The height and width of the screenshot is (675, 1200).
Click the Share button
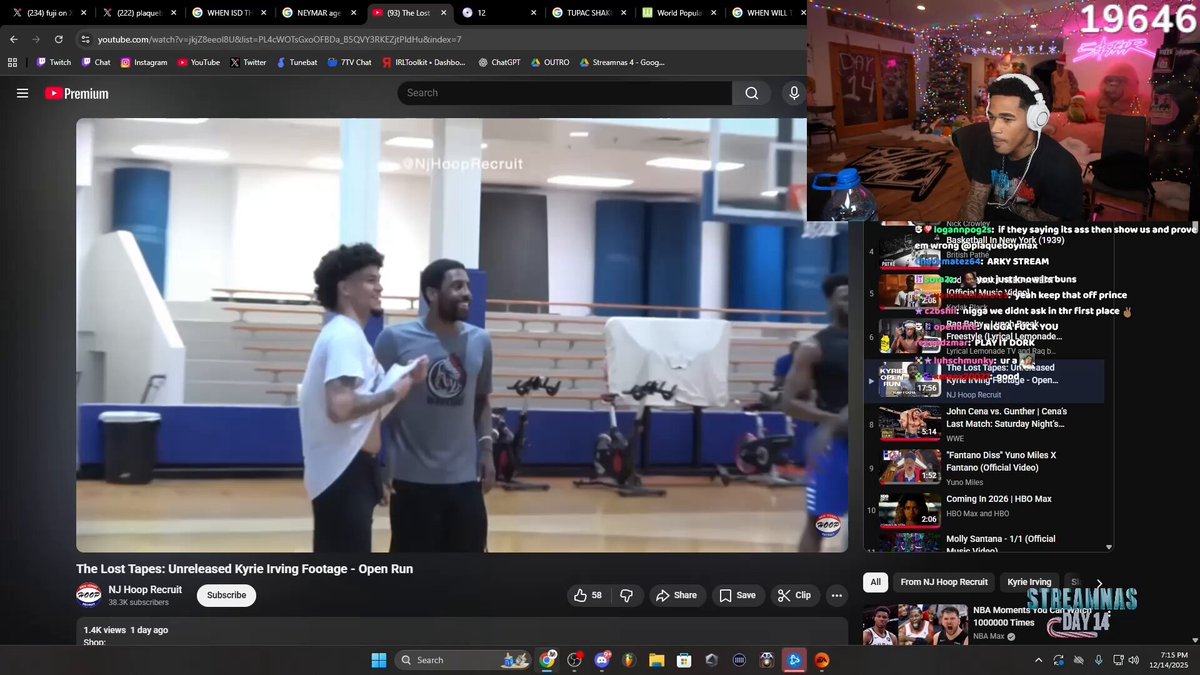coord(676,595)
